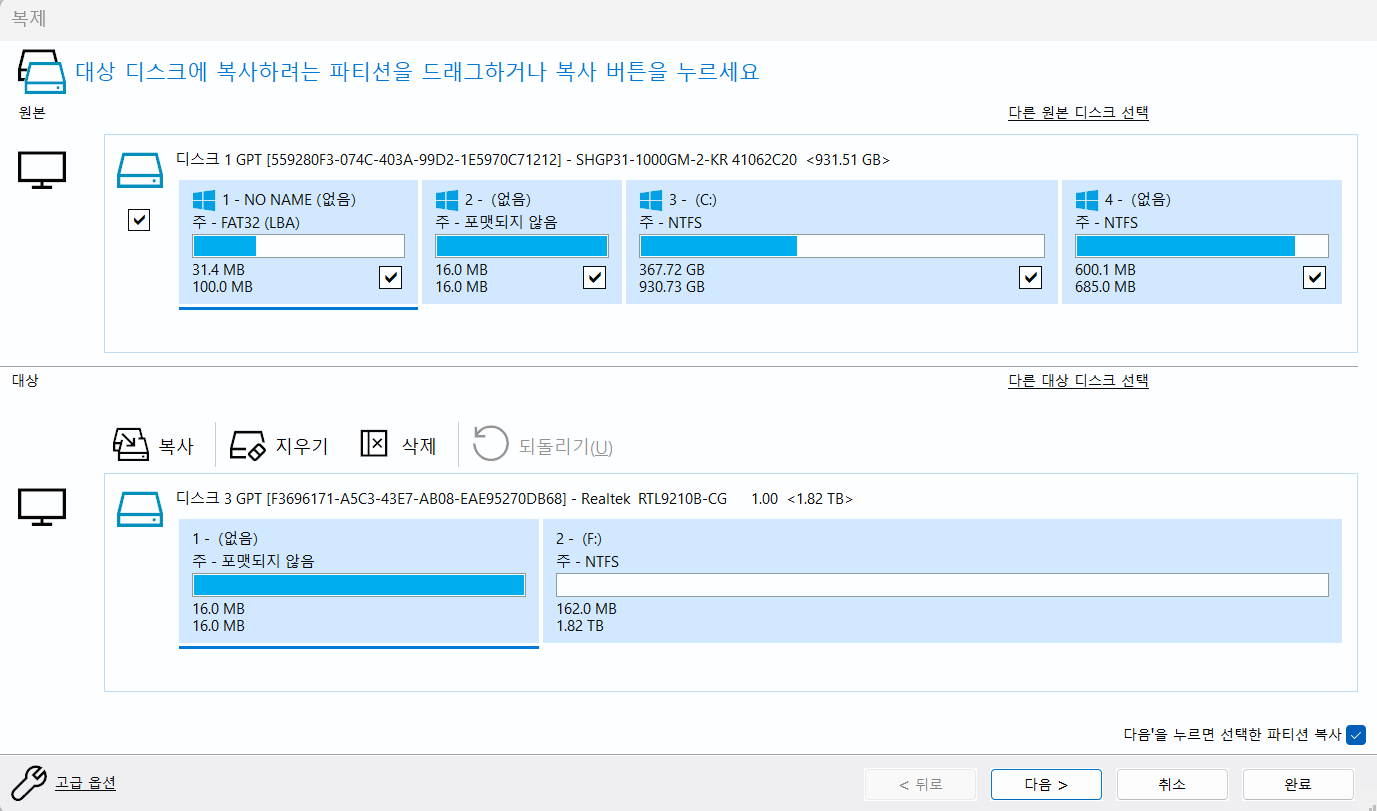1377x811 pixels.
Task: Click the 복사 copy label in toolbar
Action: tap(176, 446)
